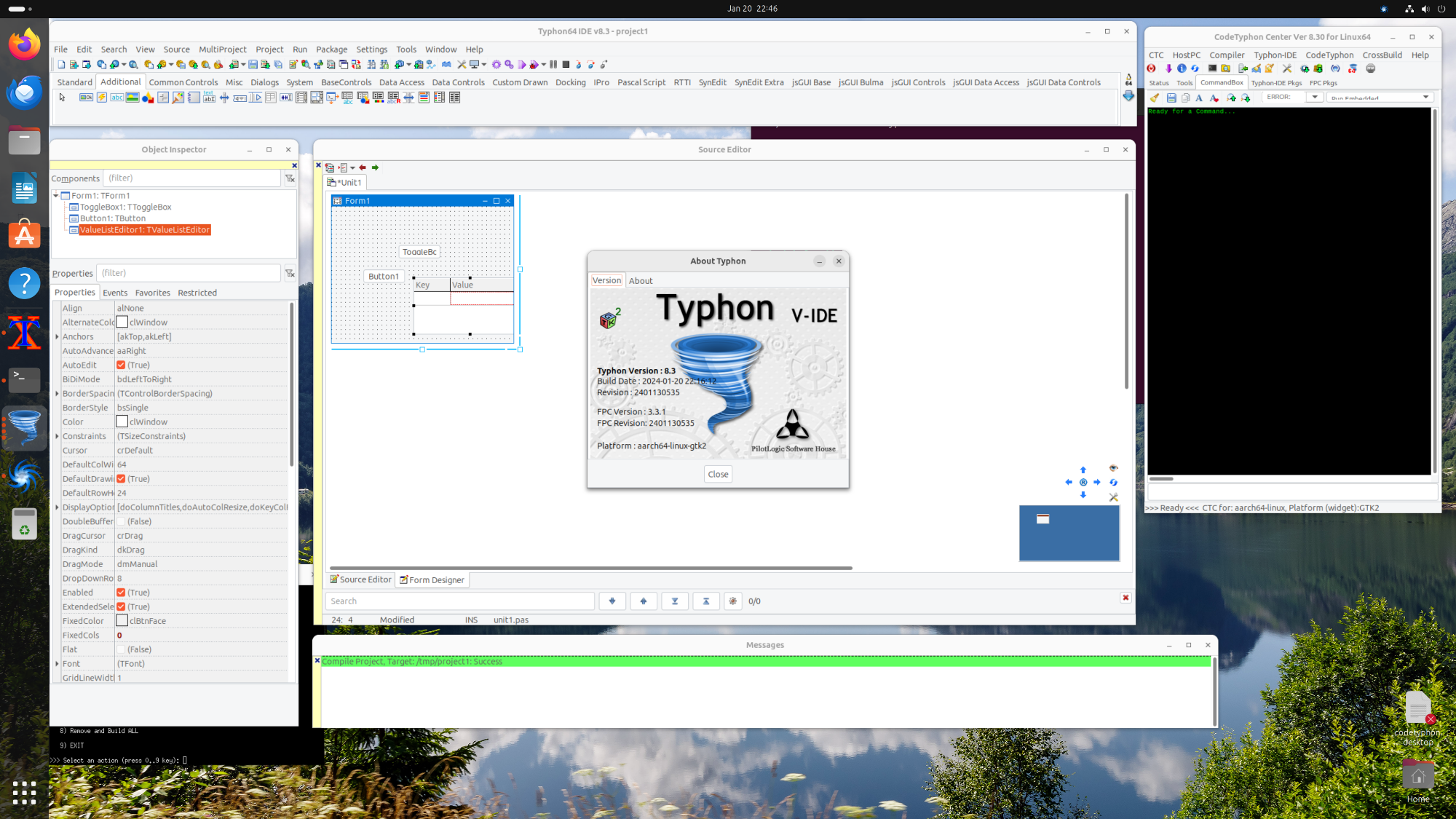
Task: Open IDE options with the crossed-tools icon
Action: tap(462, 65)
